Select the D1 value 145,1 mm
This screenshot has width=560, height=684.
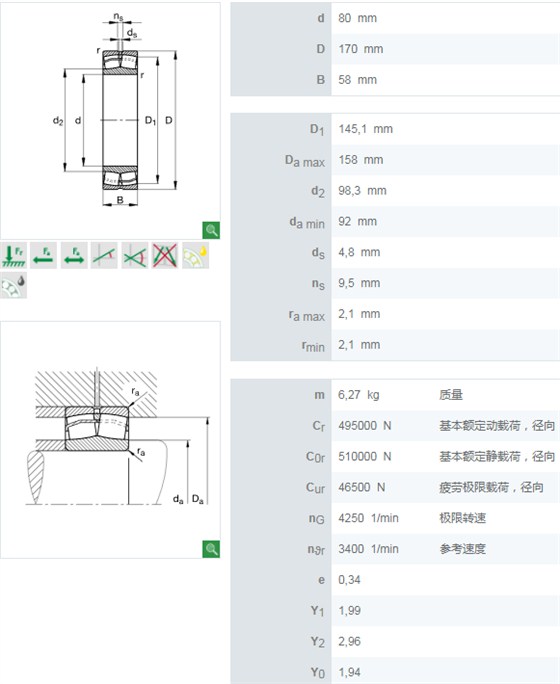365,129
